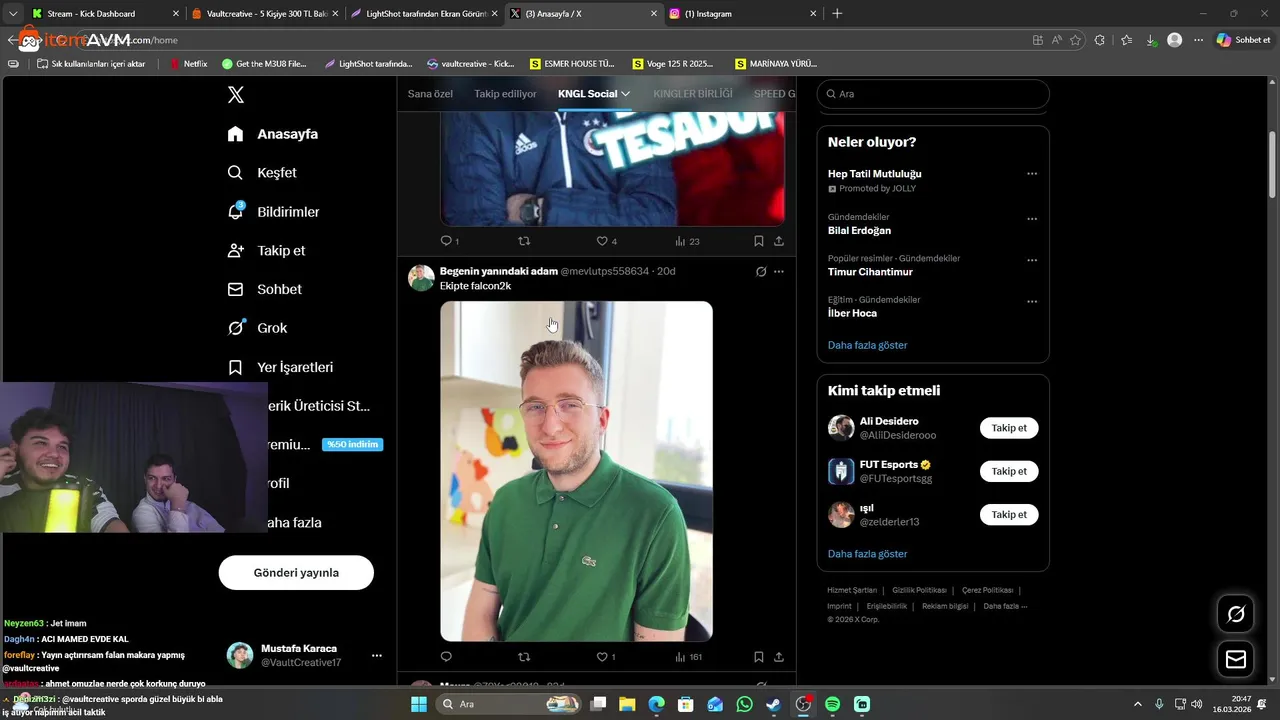
Task: Switch to Stream - Kick Dashboard browser tab
Action: 103,13
